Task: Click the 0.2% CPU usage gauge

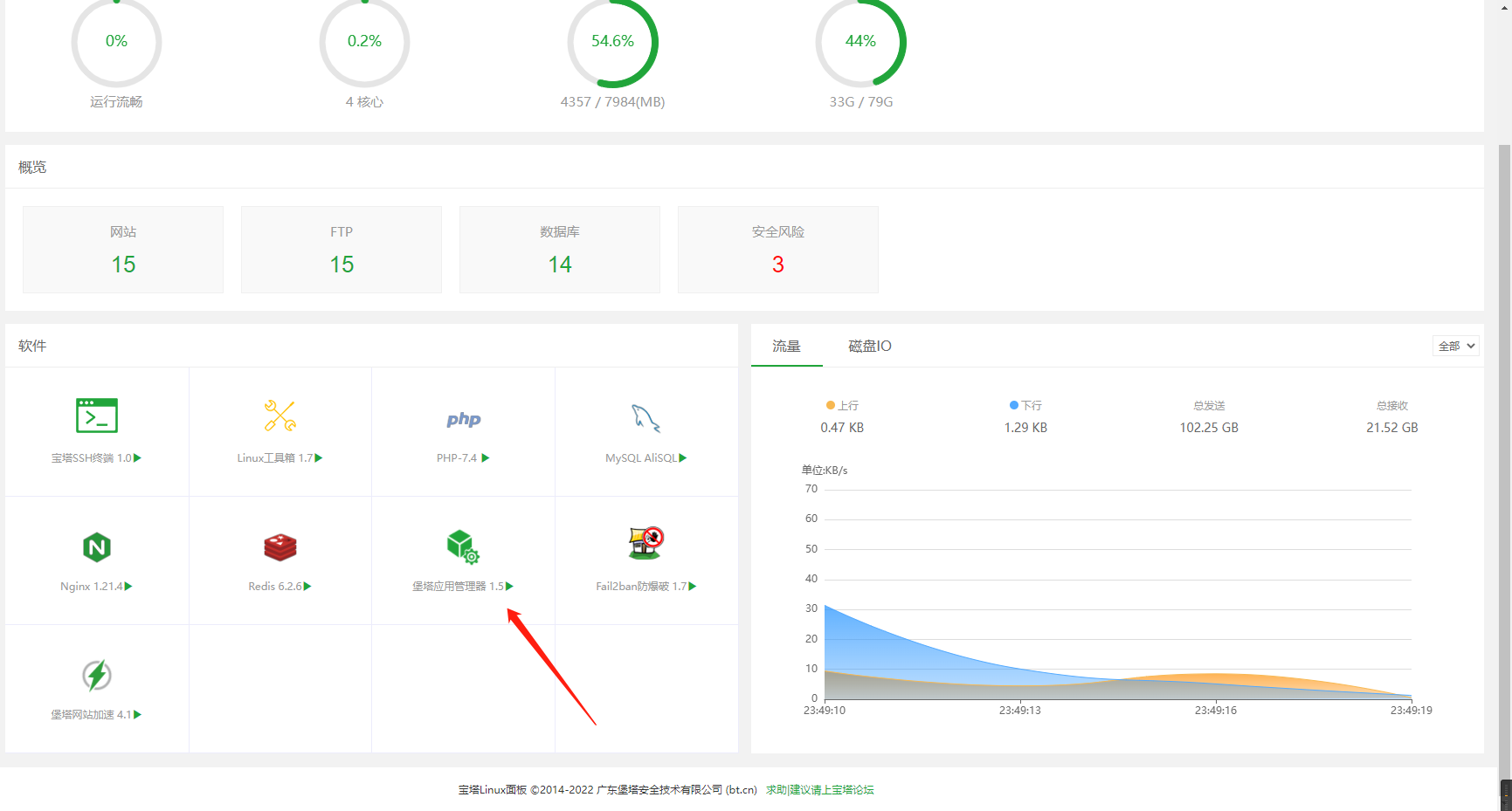Action: (x=364, y=42)
